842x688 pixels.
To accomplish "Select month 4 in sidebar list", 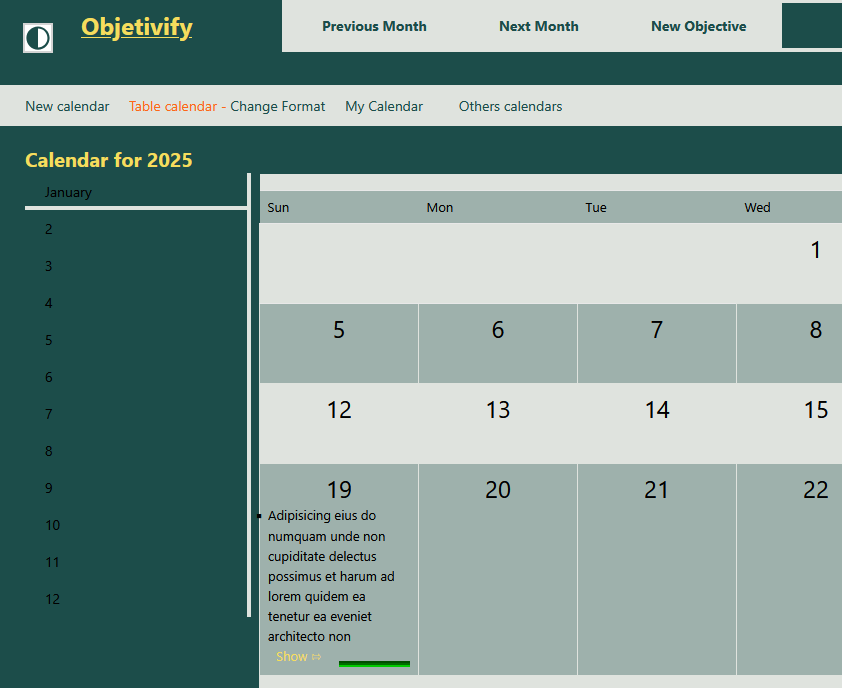I will [49, 303].
